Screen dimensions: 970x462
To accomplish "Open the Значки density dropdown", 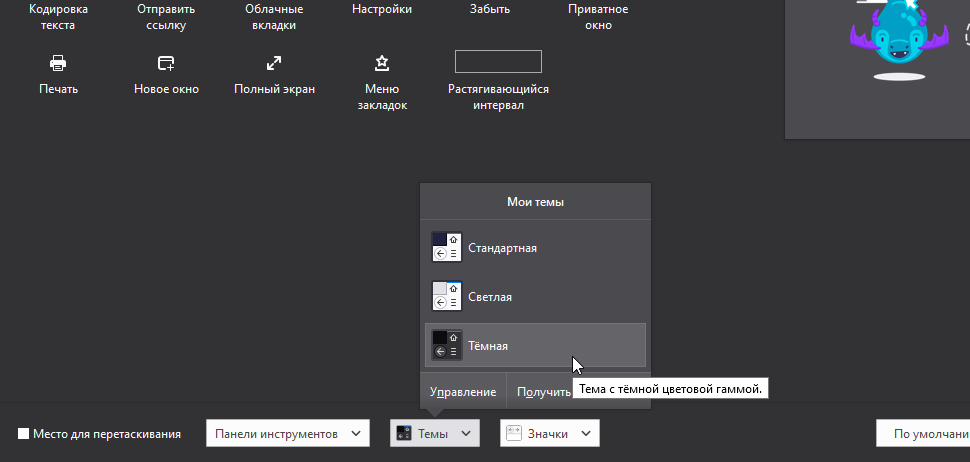I will tap(549, 434).
